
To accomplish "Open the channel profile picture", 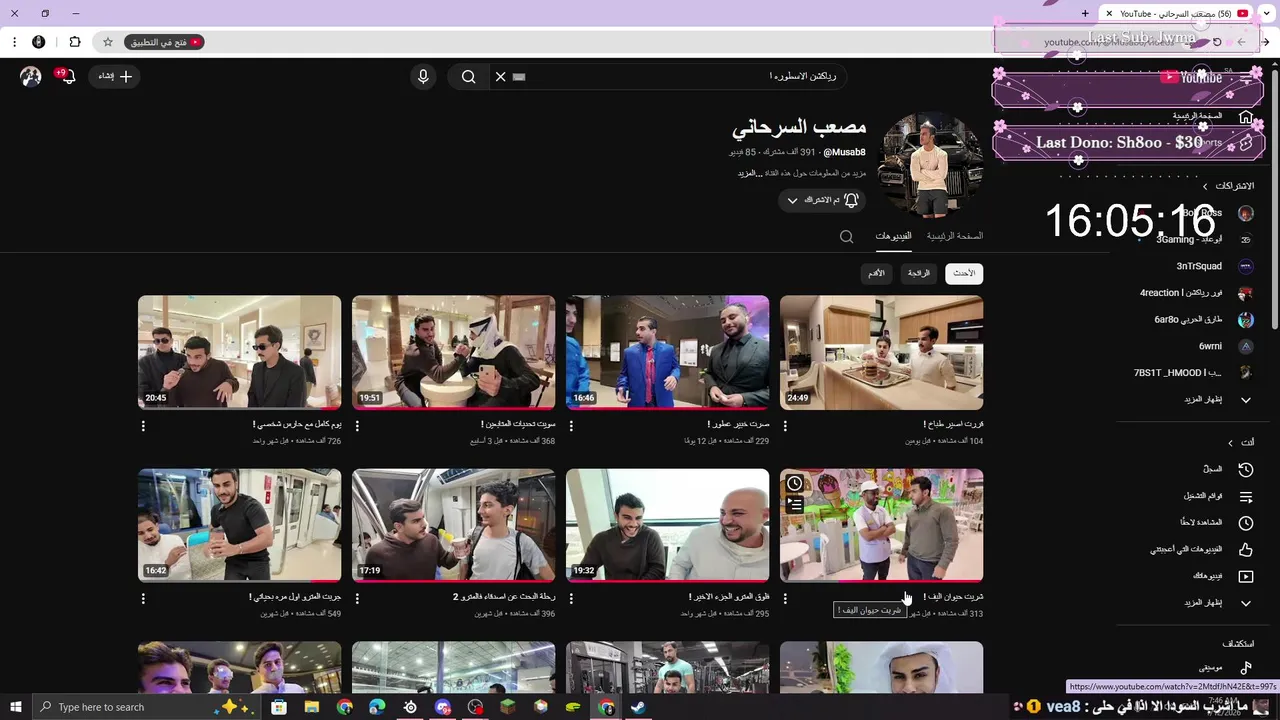I will pyautogui.click(x=931, y=165).
